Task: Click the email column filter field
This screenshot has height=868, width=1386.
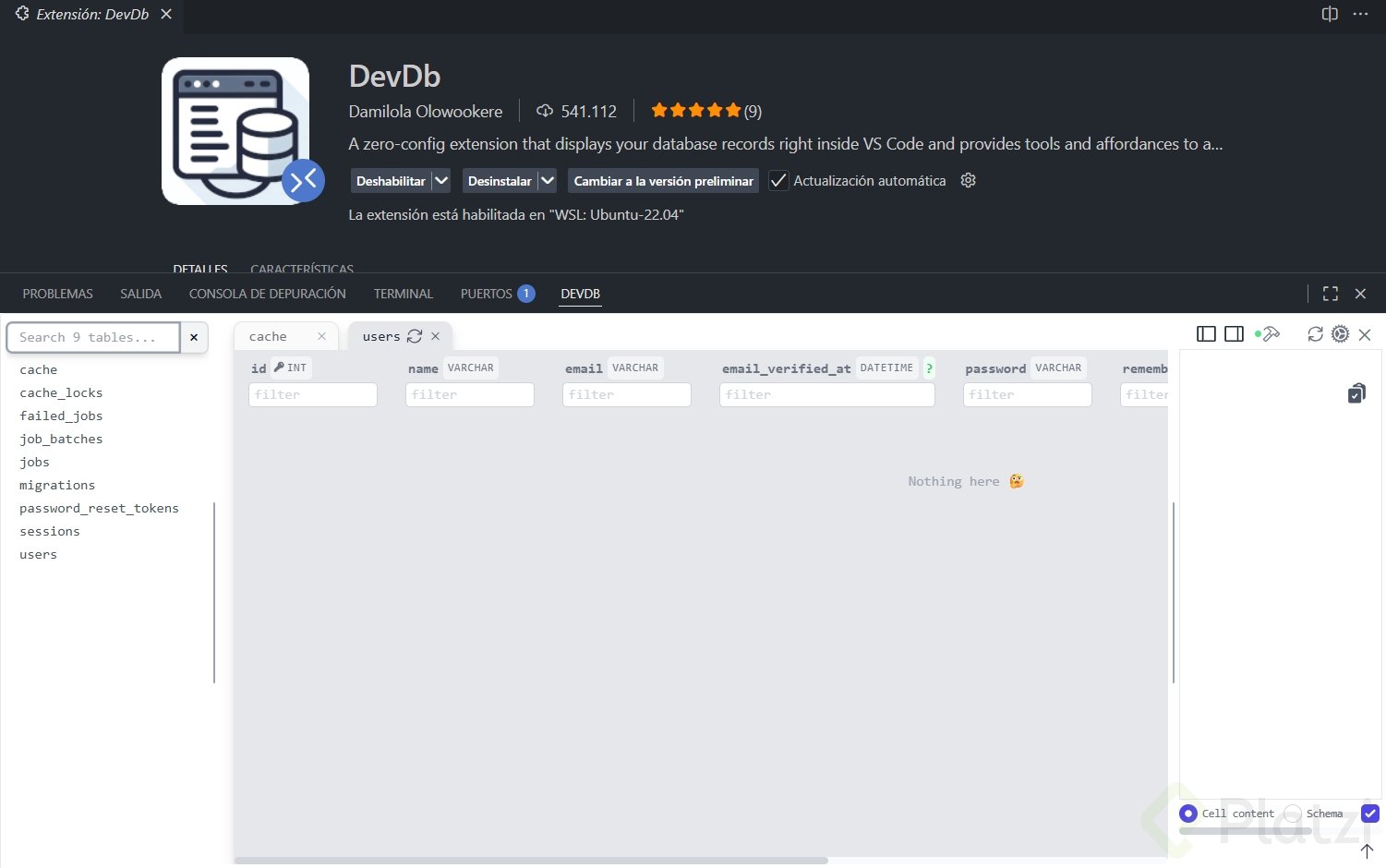Action: (x=627, y=394)
